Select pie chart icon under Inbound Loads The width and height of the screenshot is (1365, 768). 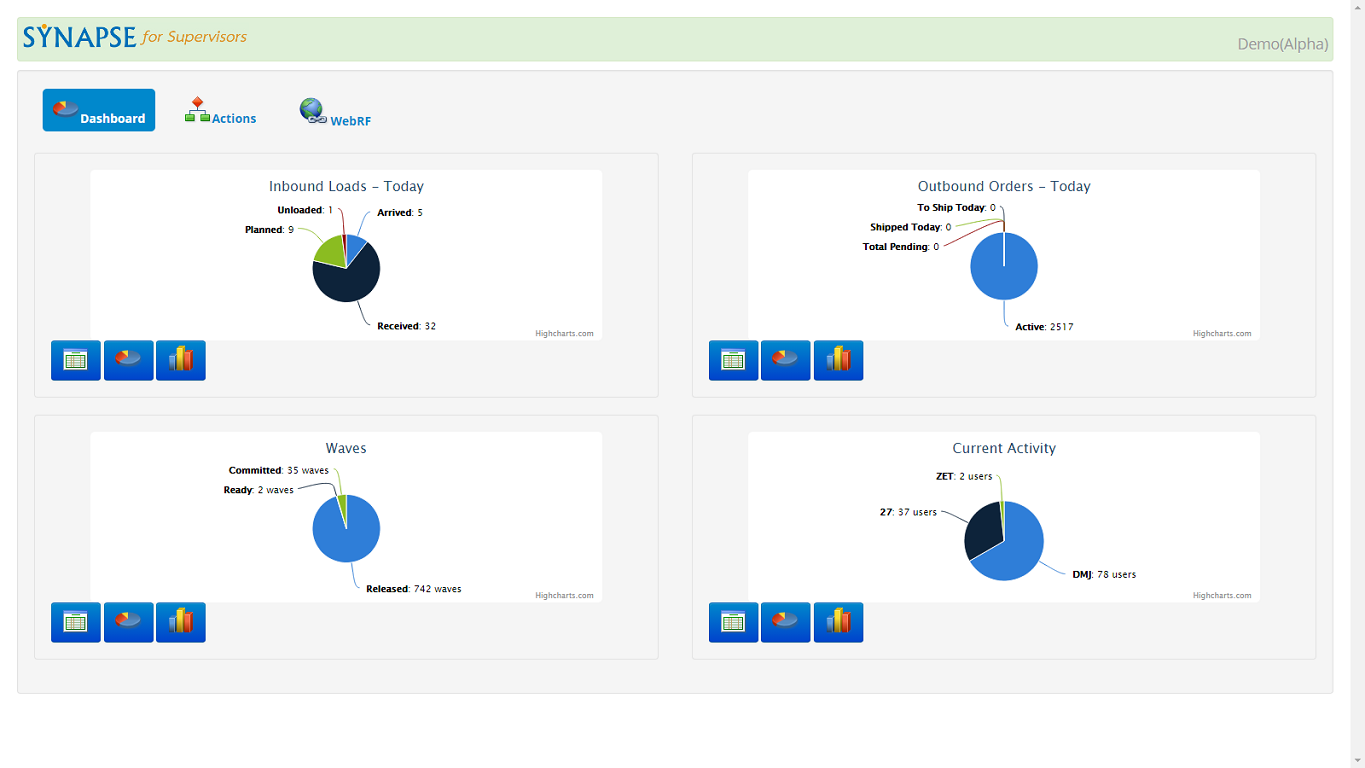(x=128, y=360)
